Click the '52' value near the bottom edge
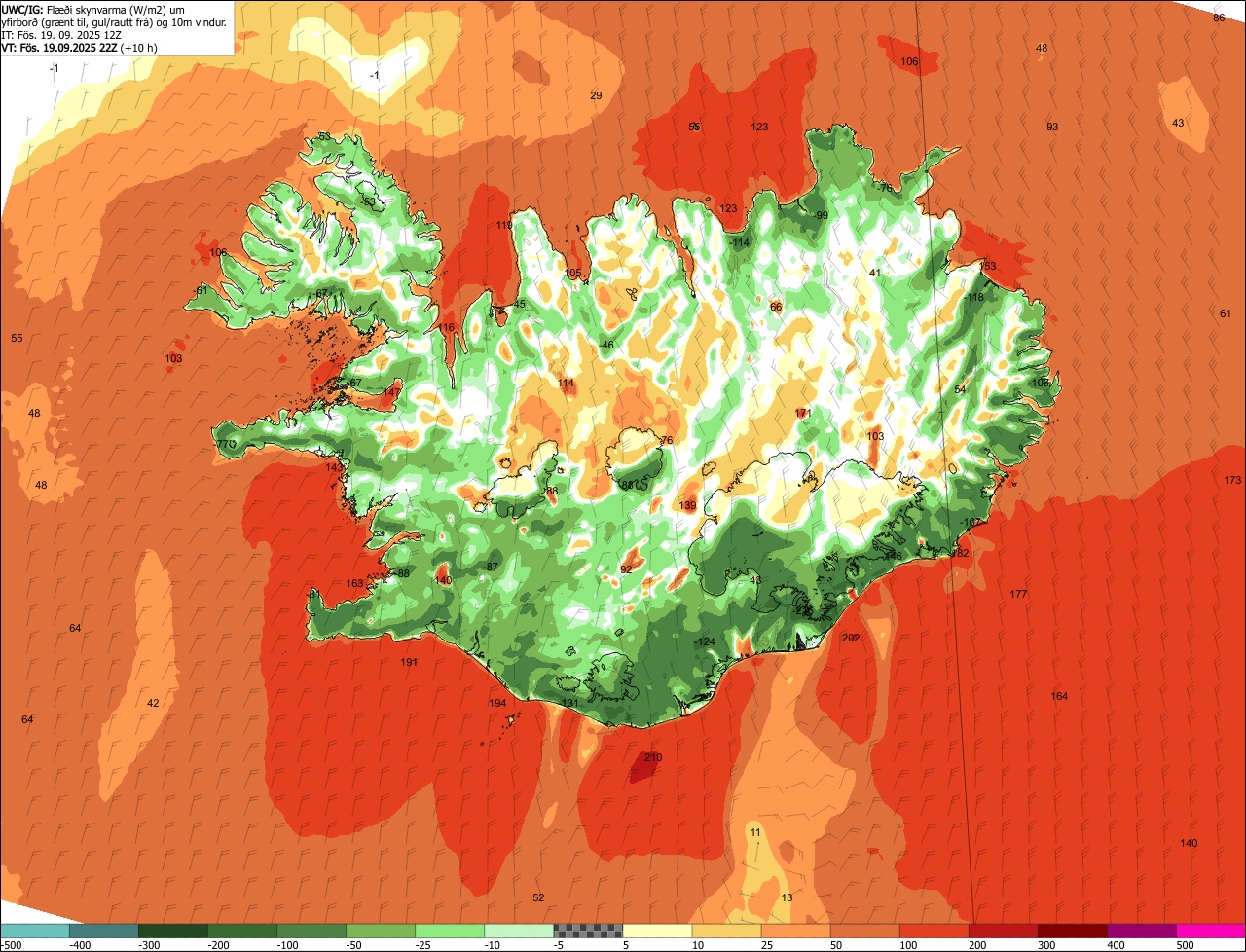 pos(538,897)
